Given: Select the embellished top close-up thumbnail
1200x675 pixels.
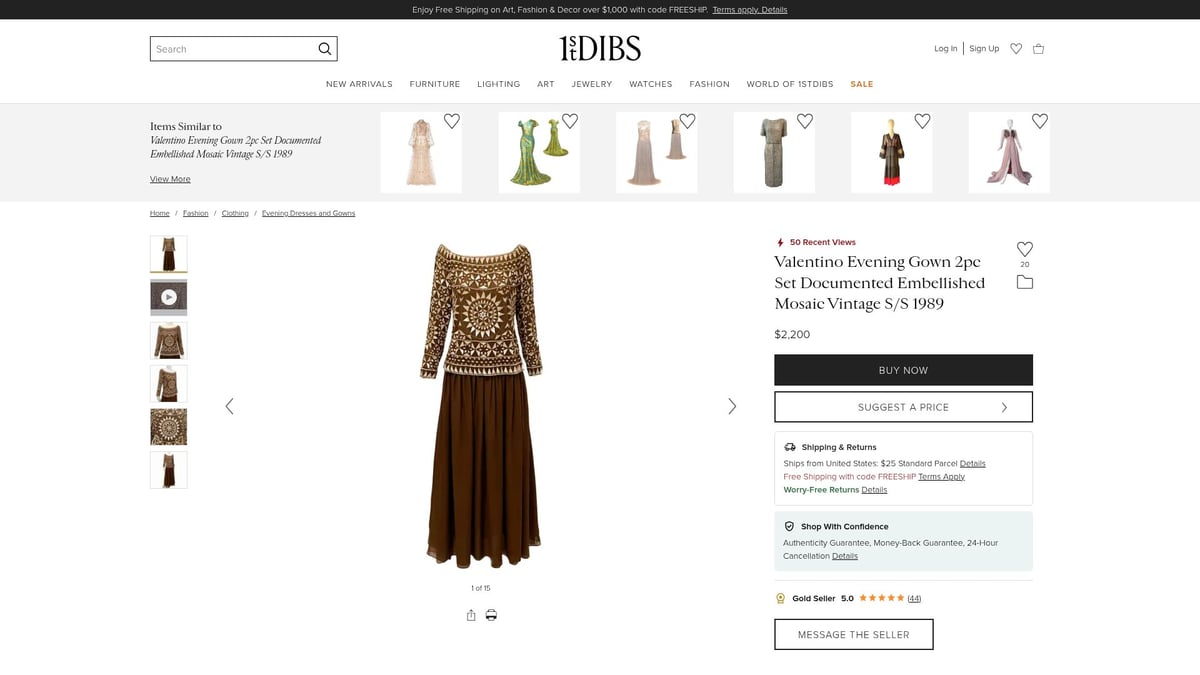Looking at the screenshot, I should pos(169,340).
